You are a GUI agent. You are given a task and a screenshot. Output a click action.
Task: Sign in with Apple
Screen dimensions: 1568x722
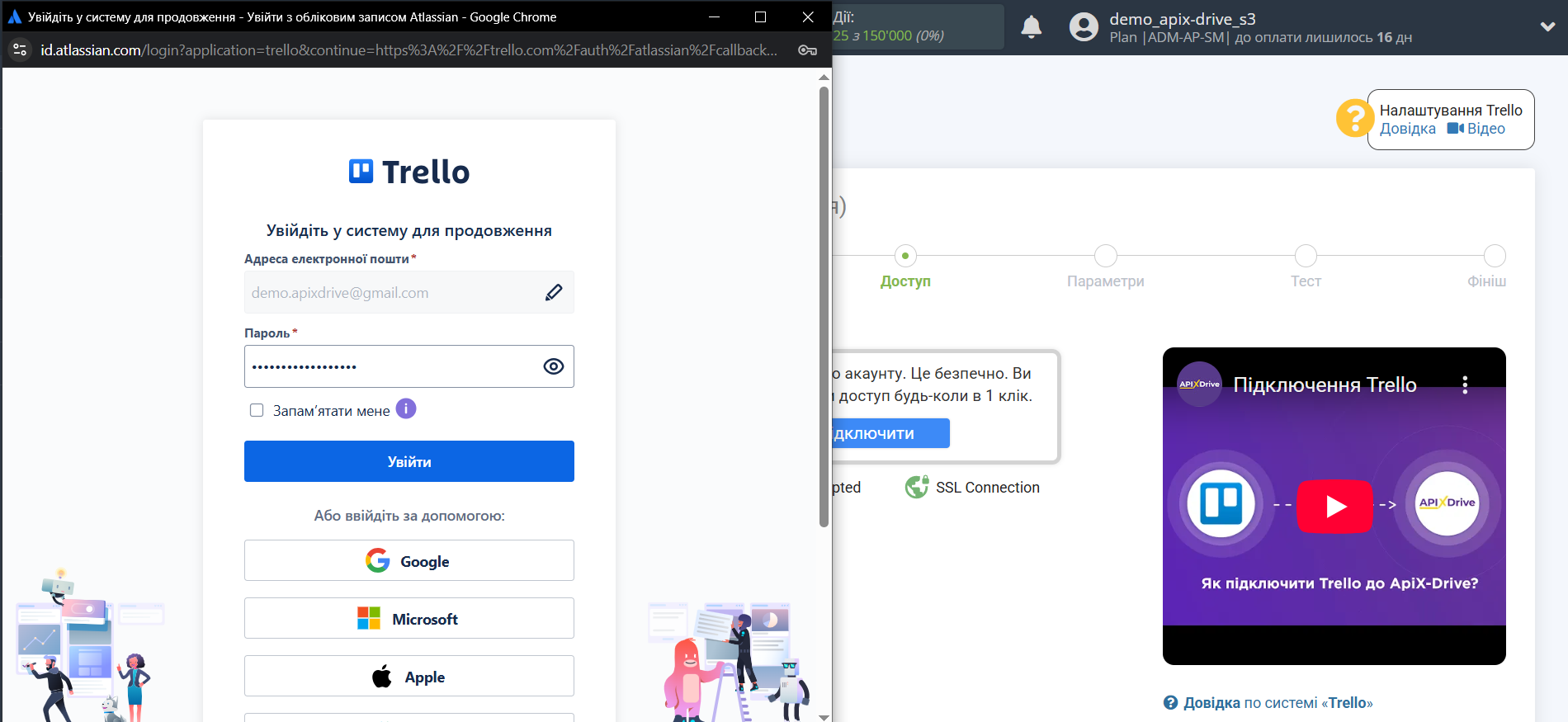pyautogui.click(x=409, y=676)
